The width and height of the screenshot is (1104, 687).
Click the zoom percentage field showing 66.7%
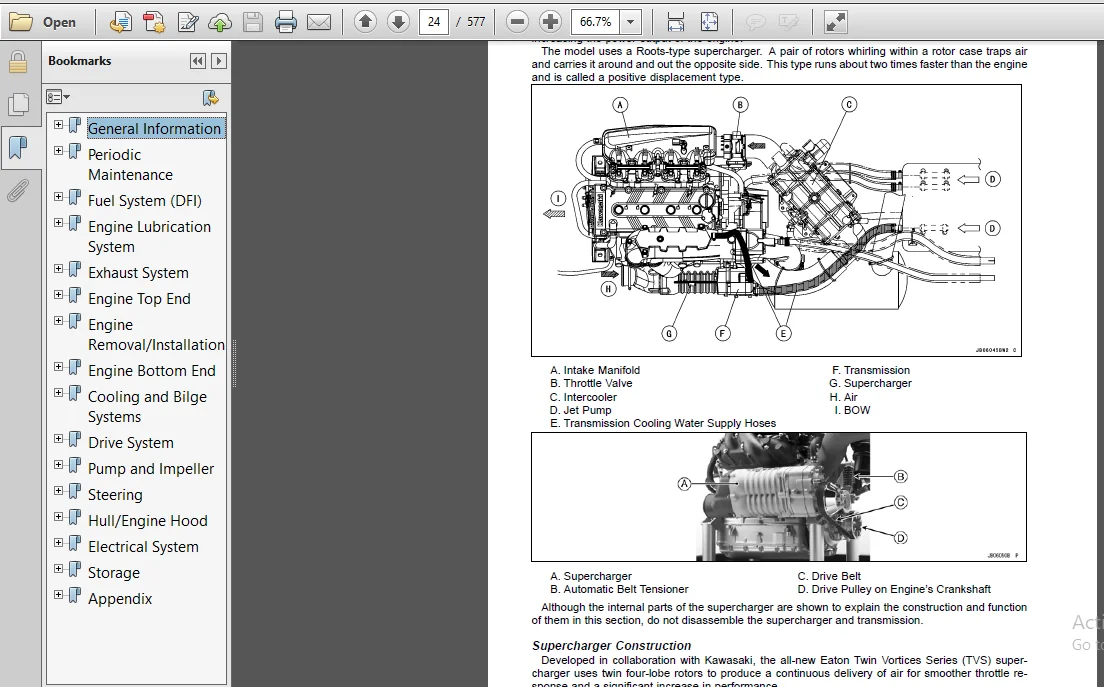[596, 22]
